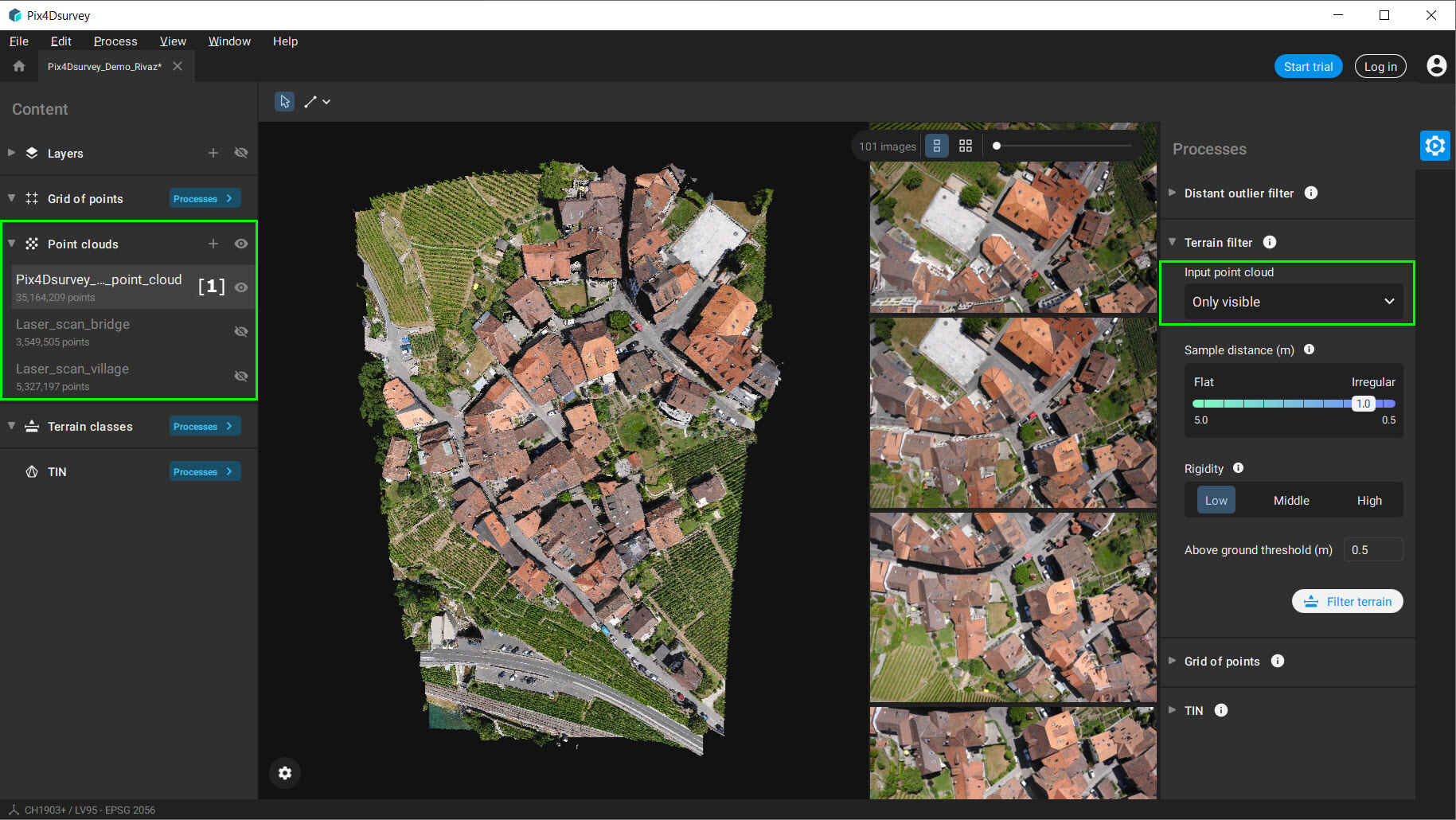Click the Grid of points icon

(x=32, y=198)
